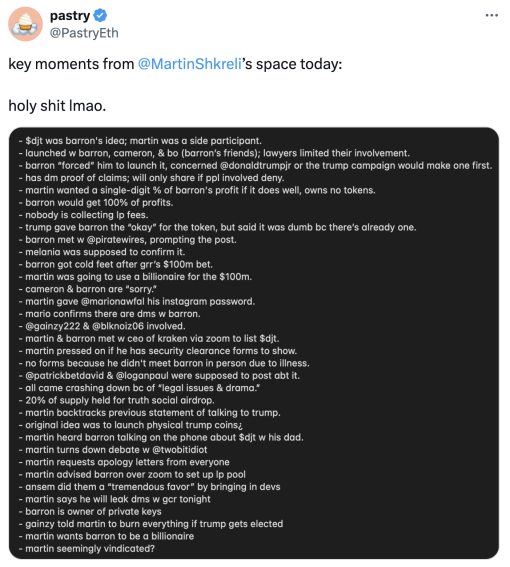Click the blue verified badge beside pastry
The height and width of the screenshot is (567, 510).
(100, 16)
